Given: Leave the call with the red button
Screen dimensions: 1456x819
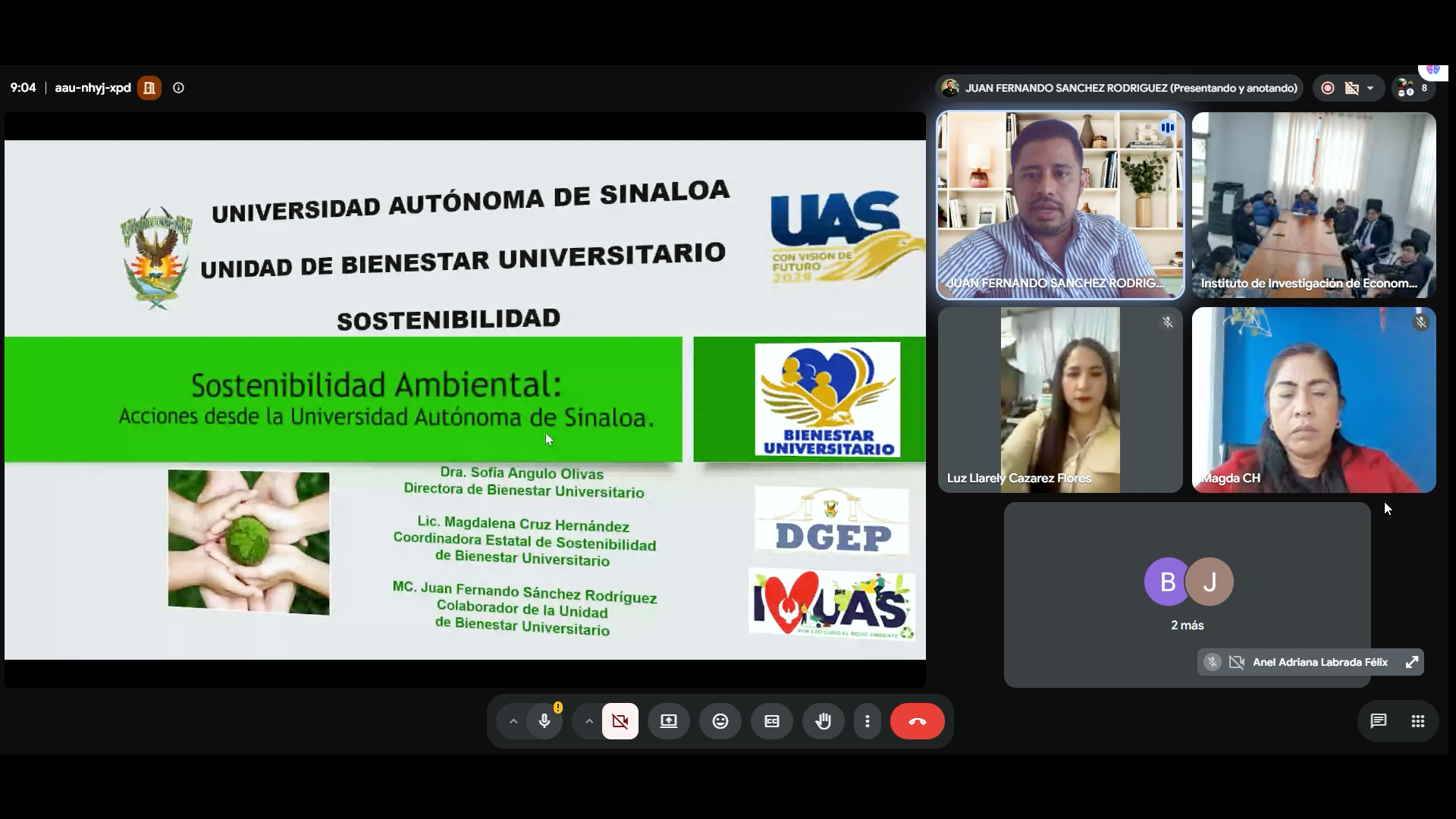Looking at the screenshot, I should pyautogui.click(x=918, y=721).
